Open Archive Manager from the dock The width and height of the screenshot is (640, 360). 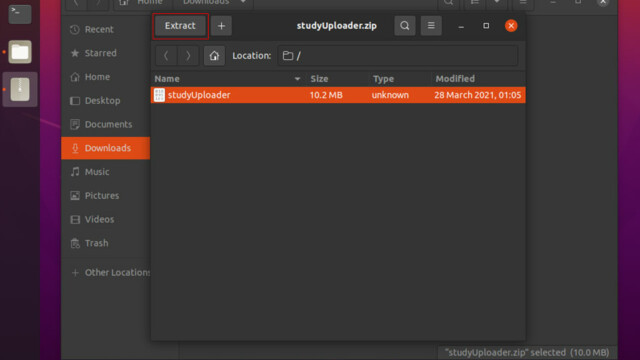coord(20,89)
